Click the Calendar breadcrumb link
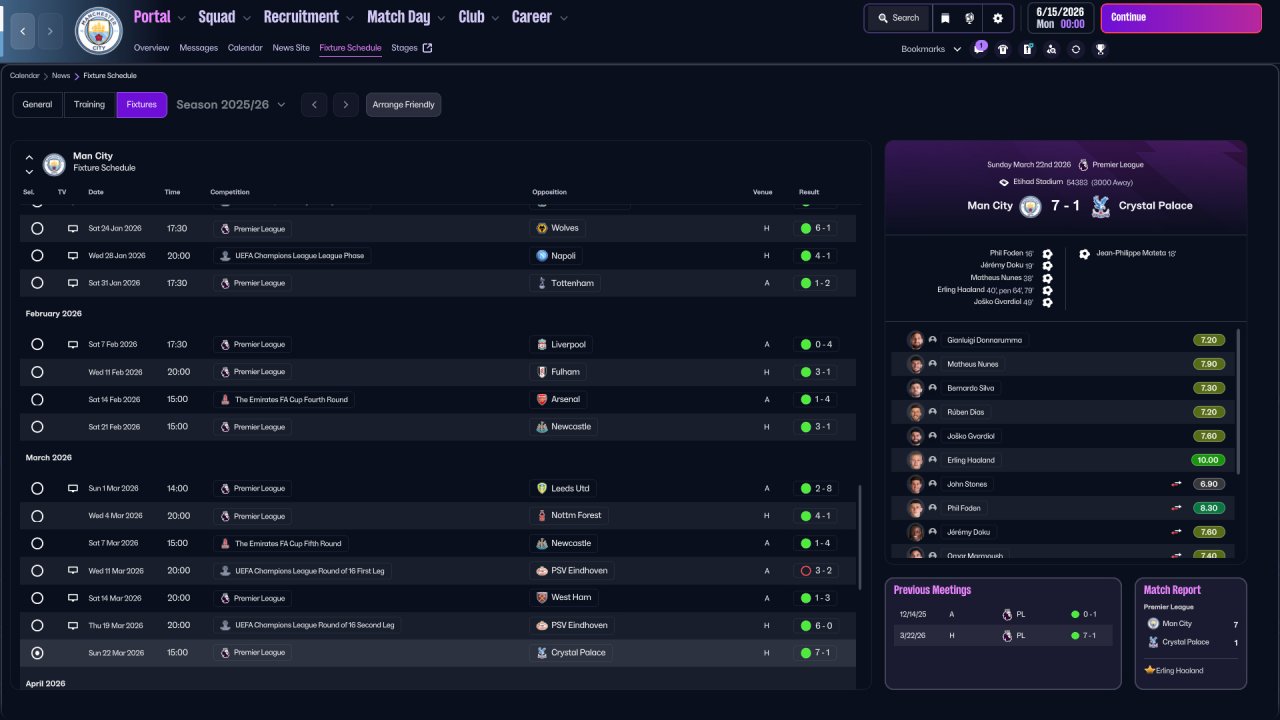This screenshot has height=720, width=1280. 25,76
